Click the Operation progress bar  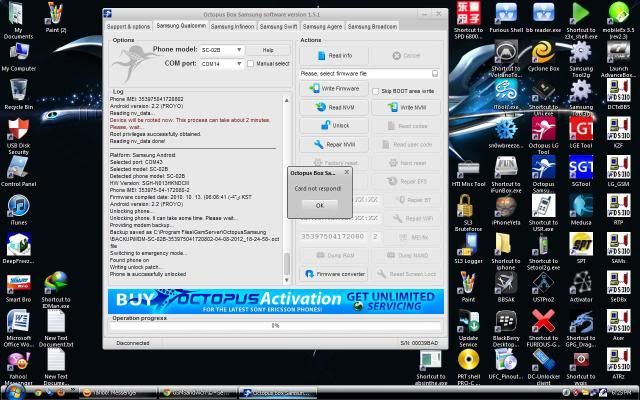276,326
